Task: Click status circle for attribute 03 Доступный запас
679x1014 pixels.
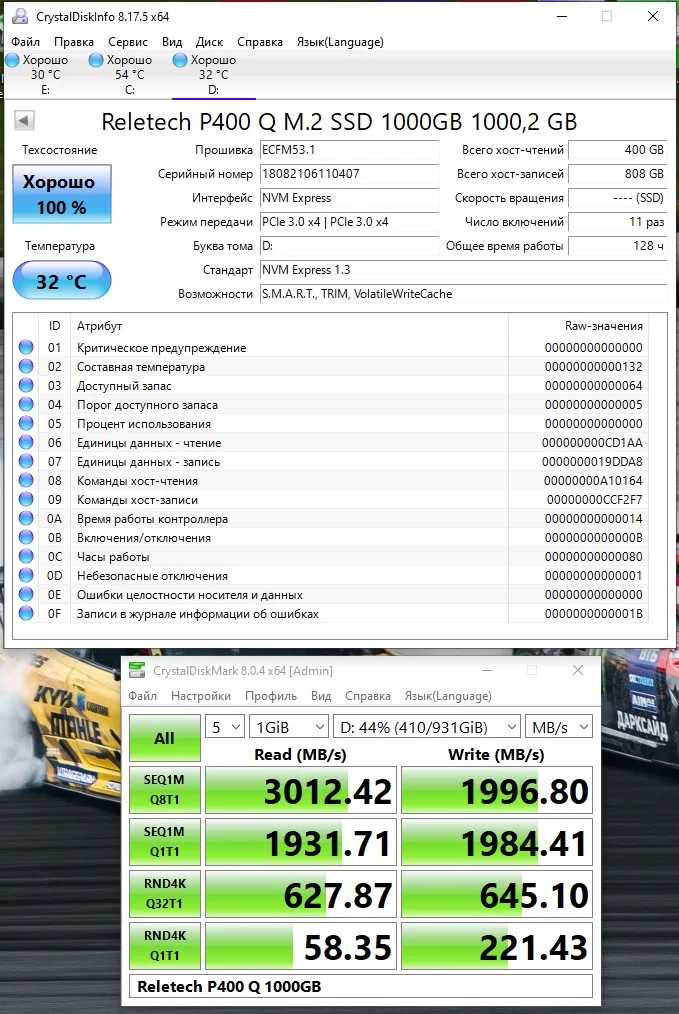Action: pos(26,385)
